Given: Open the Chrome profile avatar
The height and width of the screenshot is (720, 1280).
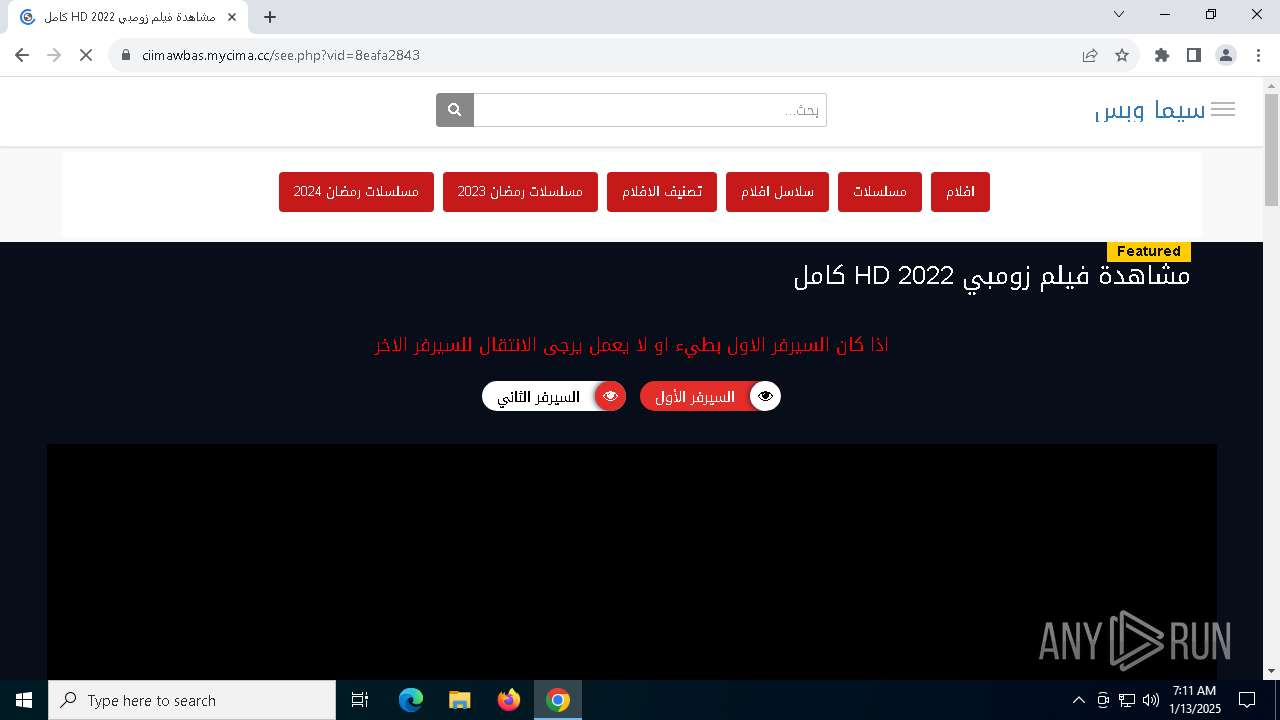Looking at the screenshot, I should 1226,55.
